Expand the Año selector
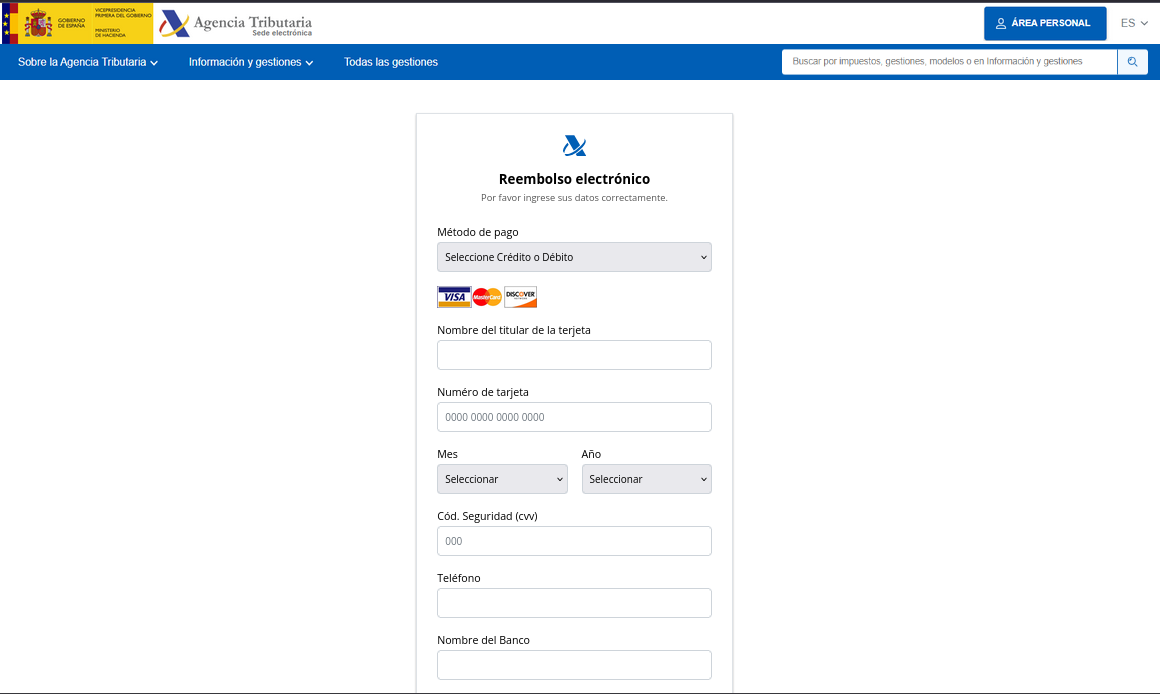Screen dimensions: 1160x694 coord(646,479)
